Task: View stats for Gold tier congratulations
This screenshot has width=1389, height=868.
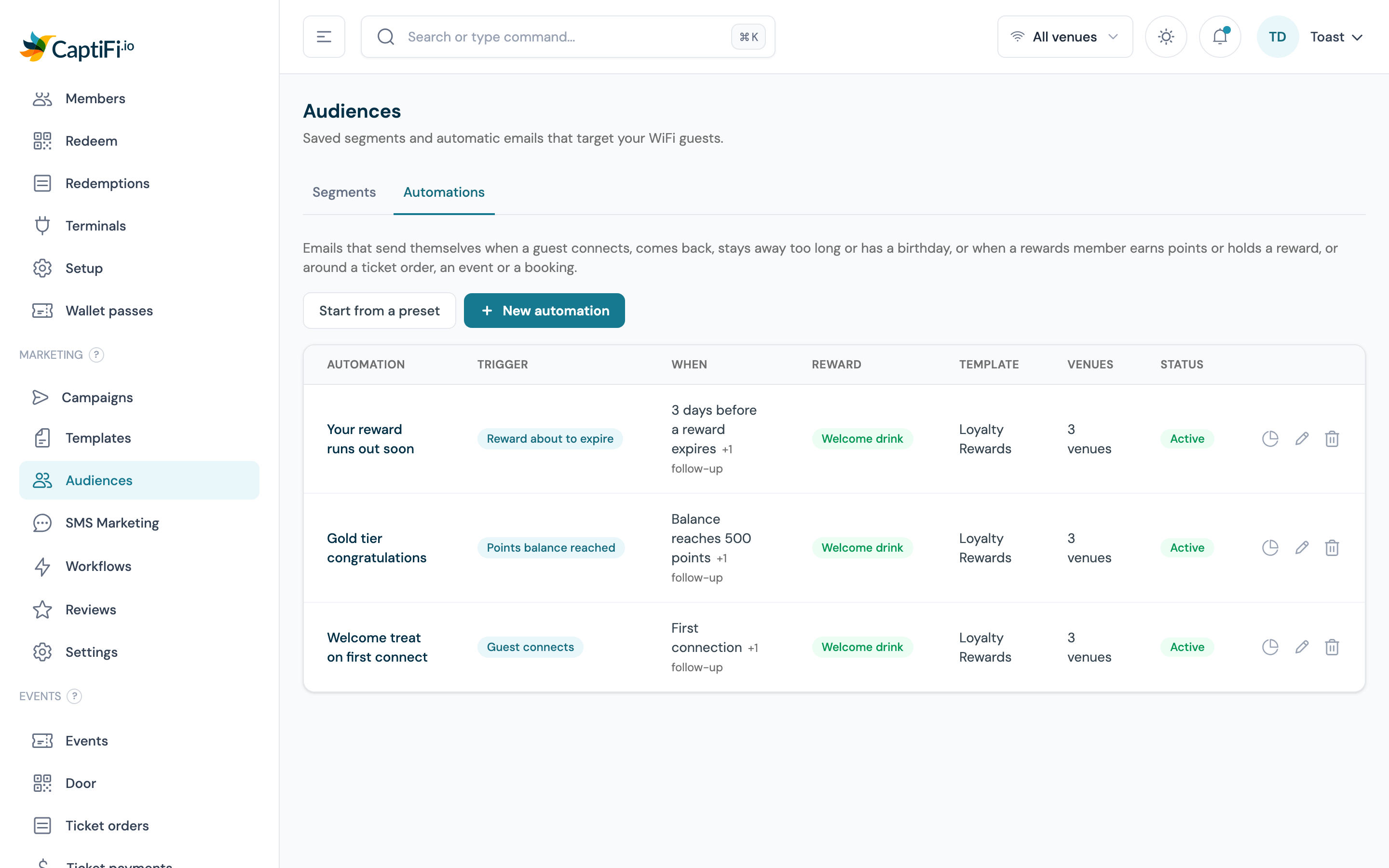Action: [1269, 548]
